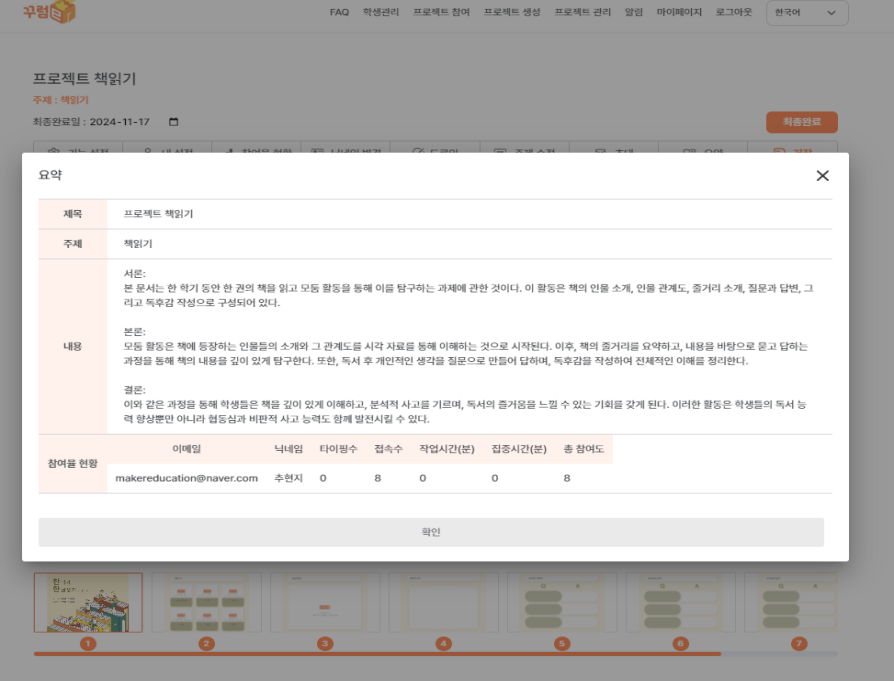Open the 알림 notifications menu
The width and height of the screenshot is (894, 681).
[633, 13]
